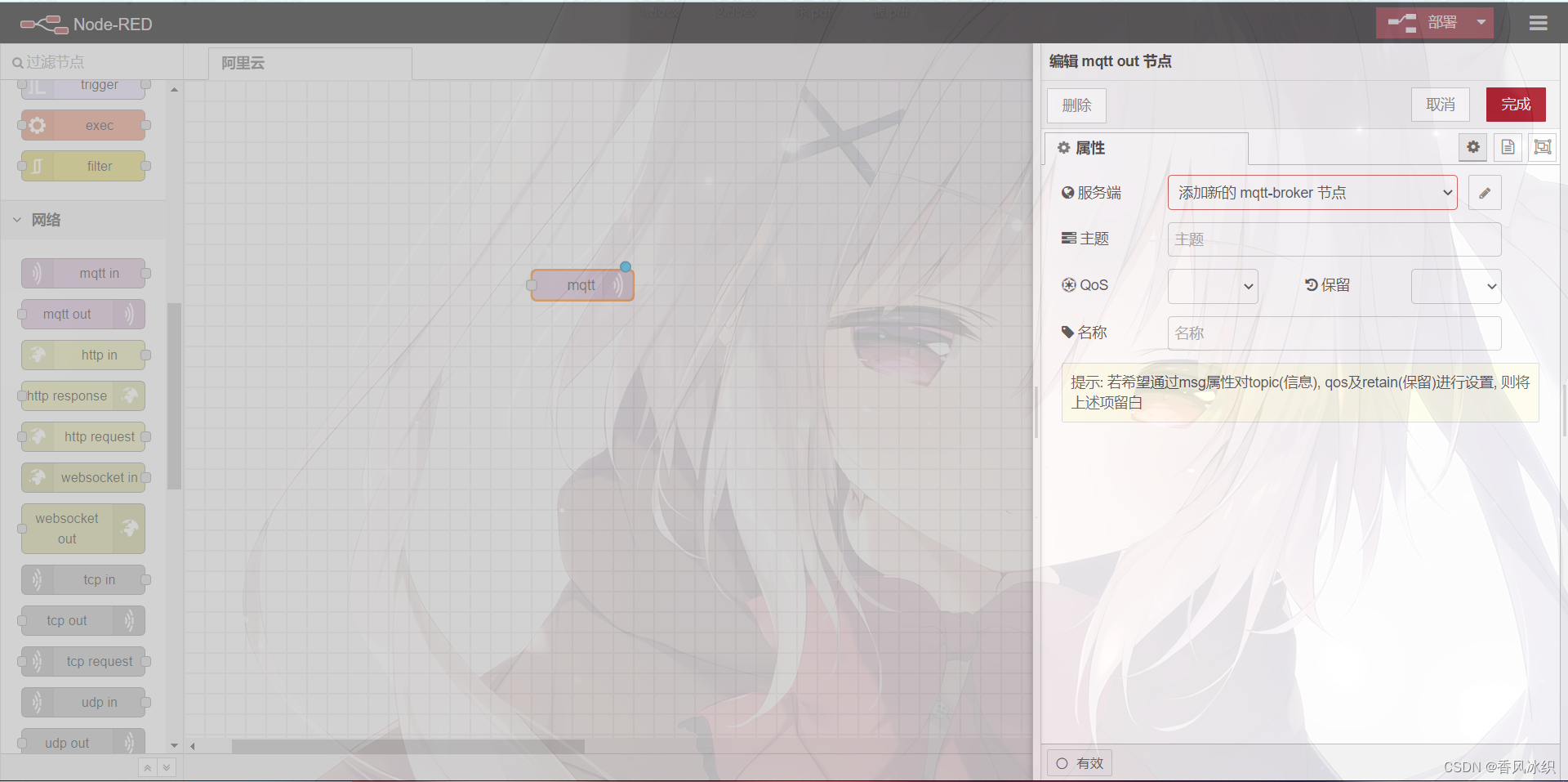1568x782 pixels.
Task: Select the trigger node in palette
Action: (83, 85)
